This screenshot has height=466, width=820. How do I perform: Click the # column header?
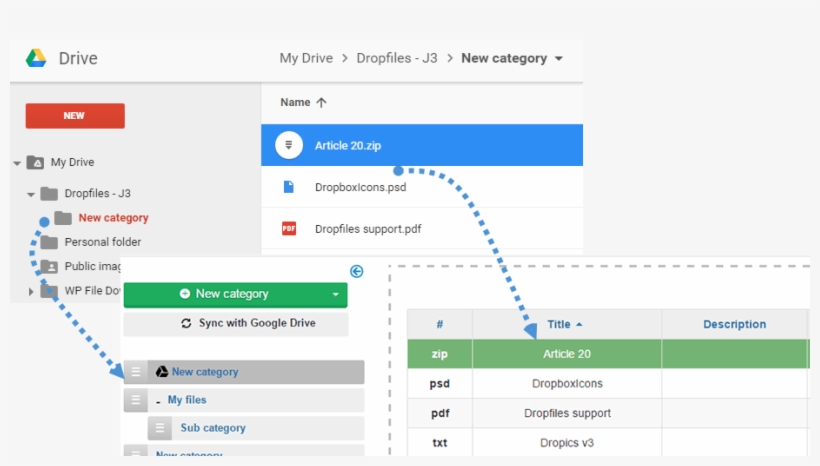pyautogui.click(x=440, y=324)
